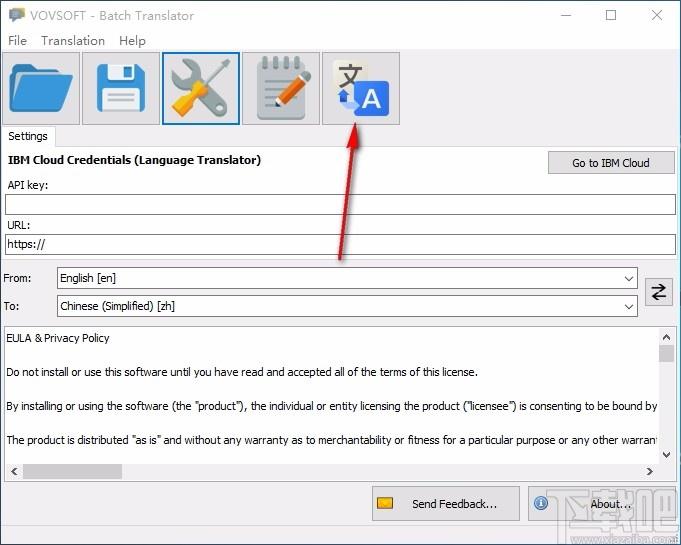The image size is (681, 545).
Task: Click the horizontal scroll left arrow
Action: (x=14, y=472)
